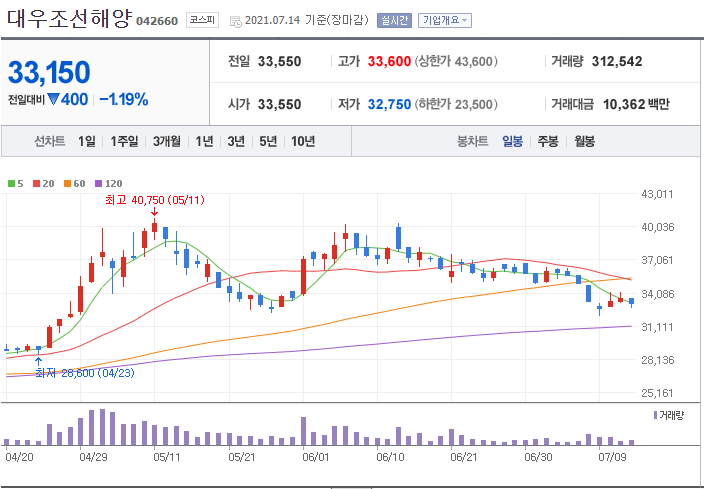Click the 상한가 43,600 text
The image size is (704, 489).
click(456, 62)
